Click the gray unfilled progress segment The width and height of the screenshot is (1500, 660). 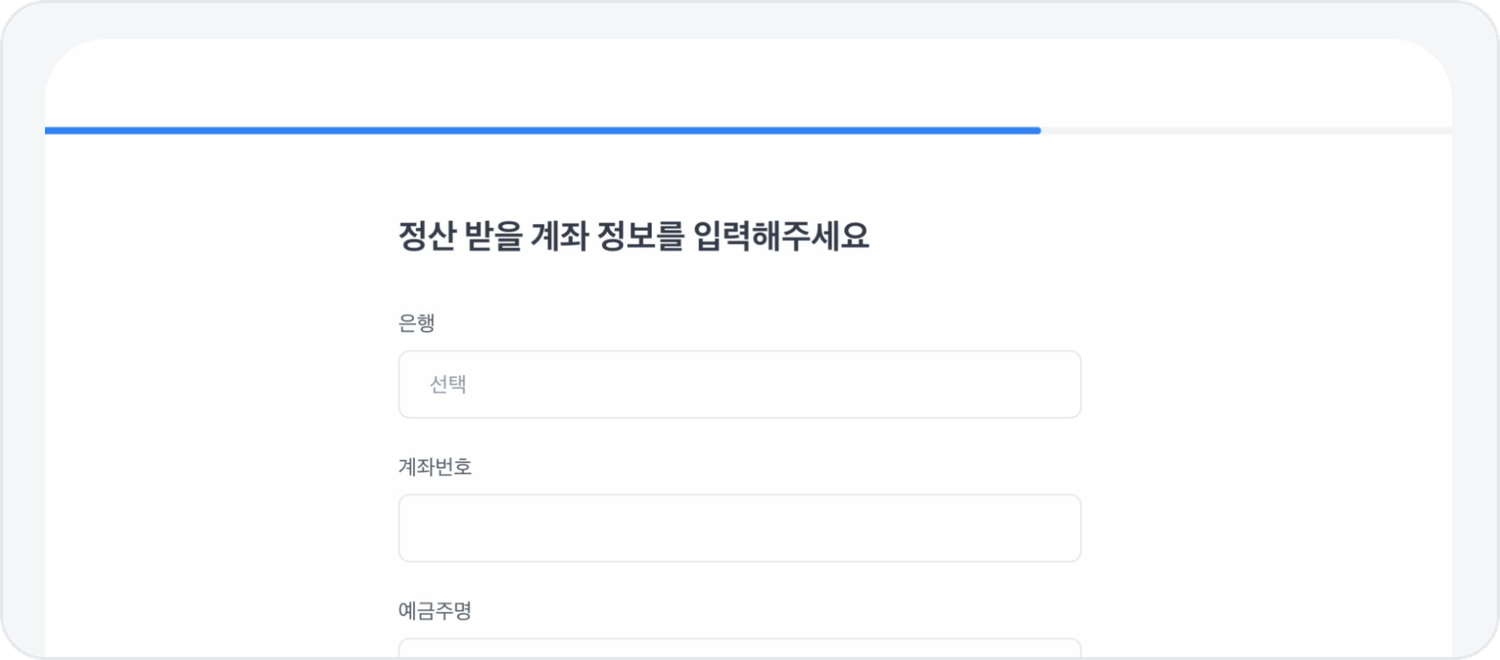pyautogui.click(x=1245, y=130)
